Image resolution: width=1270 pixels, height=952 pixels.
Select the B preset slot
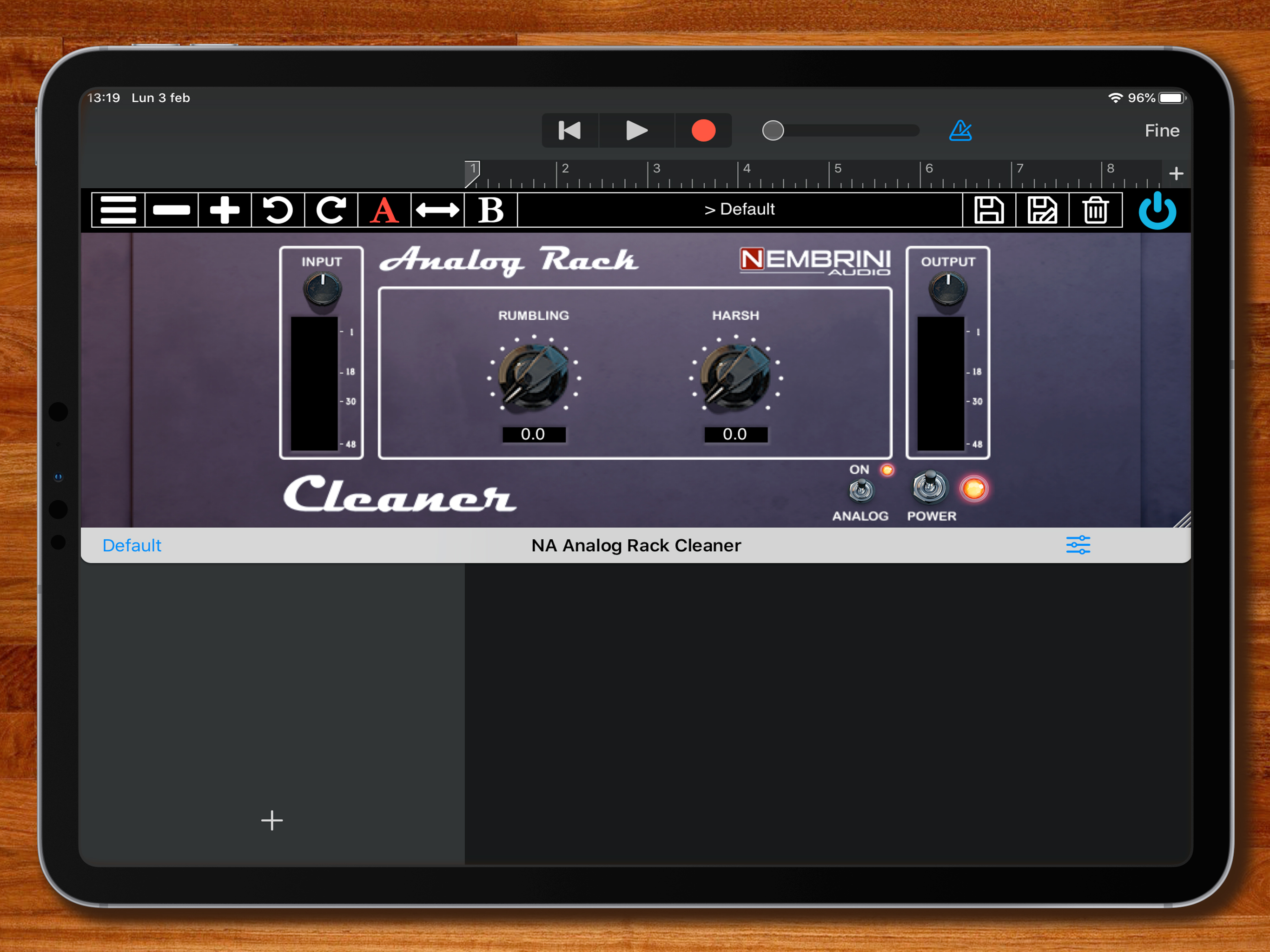491,210
